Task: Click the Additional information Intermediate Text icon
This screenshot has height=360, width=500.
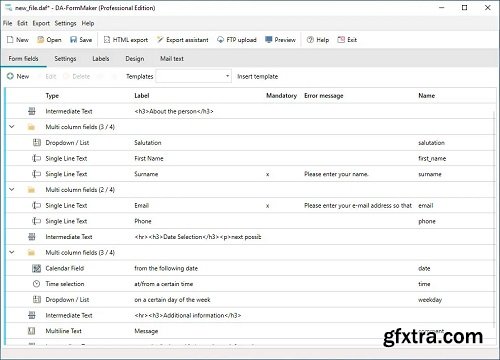Action: pos(32,315)
